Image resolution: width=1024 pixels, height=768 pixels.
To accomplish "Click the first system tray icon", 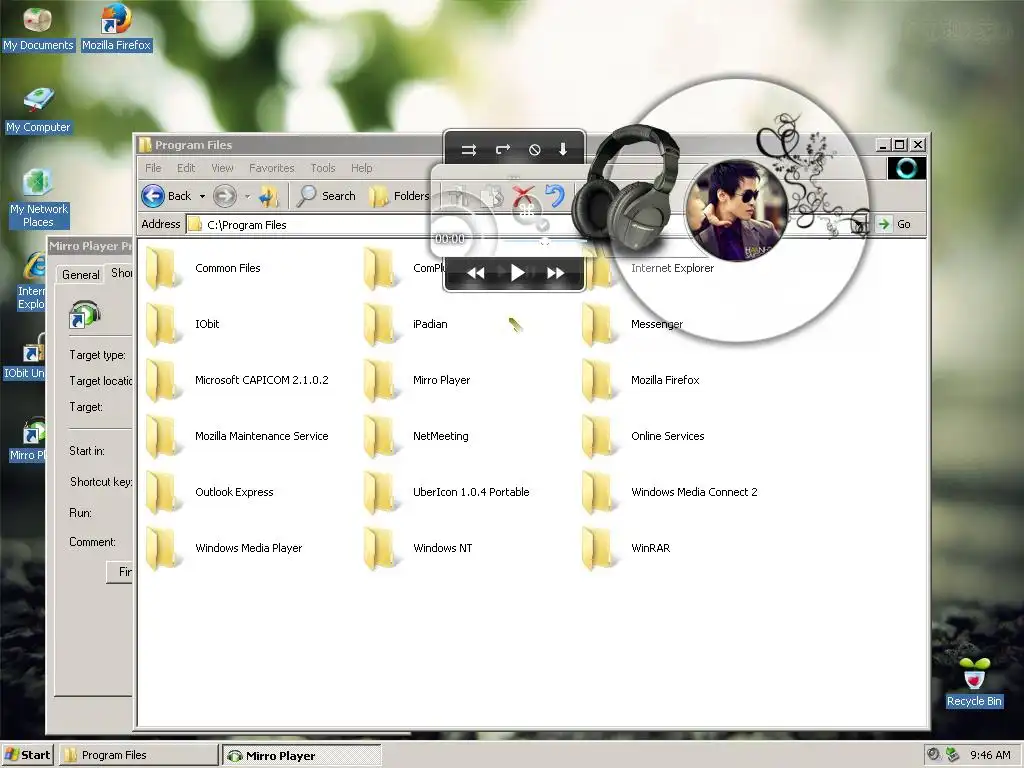I will [934, 754].
